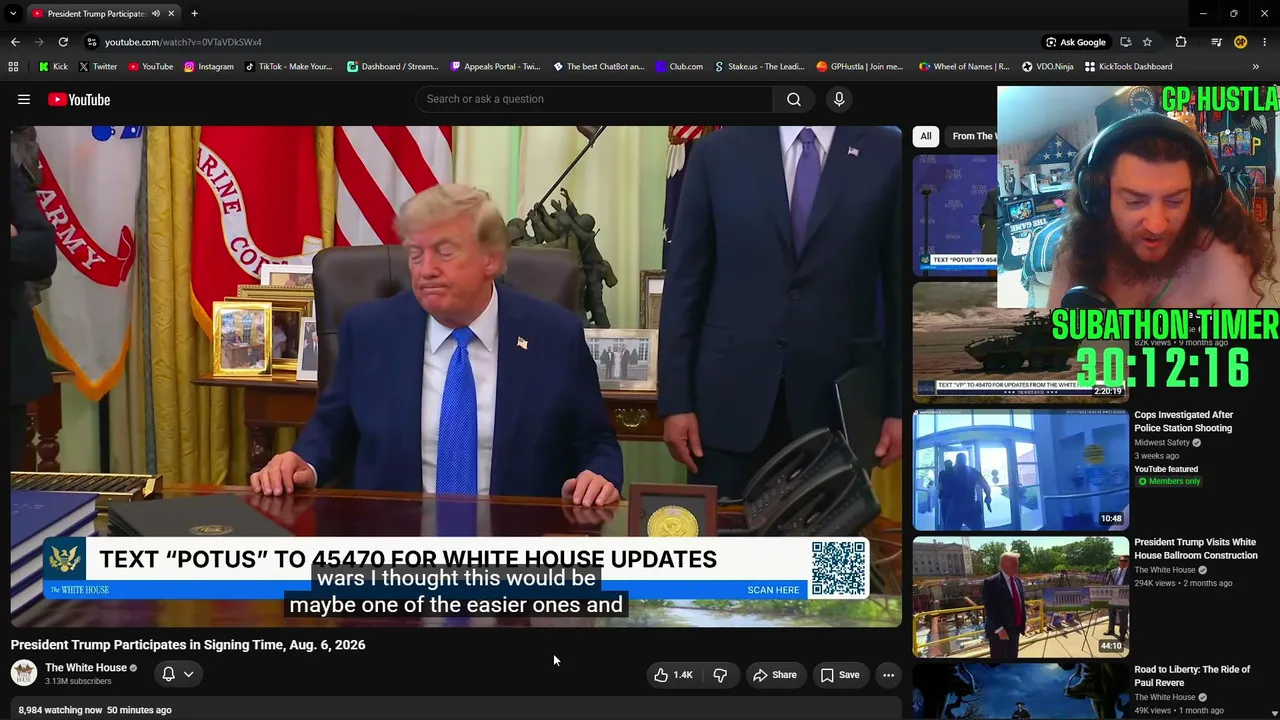The height and width of the screenshot is (720, 1280).
Task: Select the From The W... filter chip
Action: tap(972, 136)
